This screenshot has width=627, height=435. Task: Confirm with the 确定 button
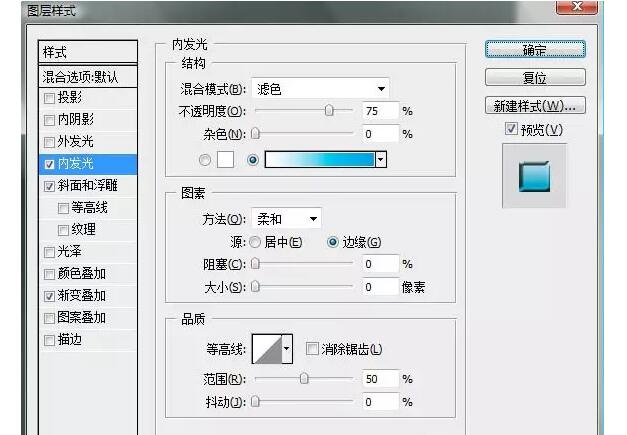(x=535, y=50)
